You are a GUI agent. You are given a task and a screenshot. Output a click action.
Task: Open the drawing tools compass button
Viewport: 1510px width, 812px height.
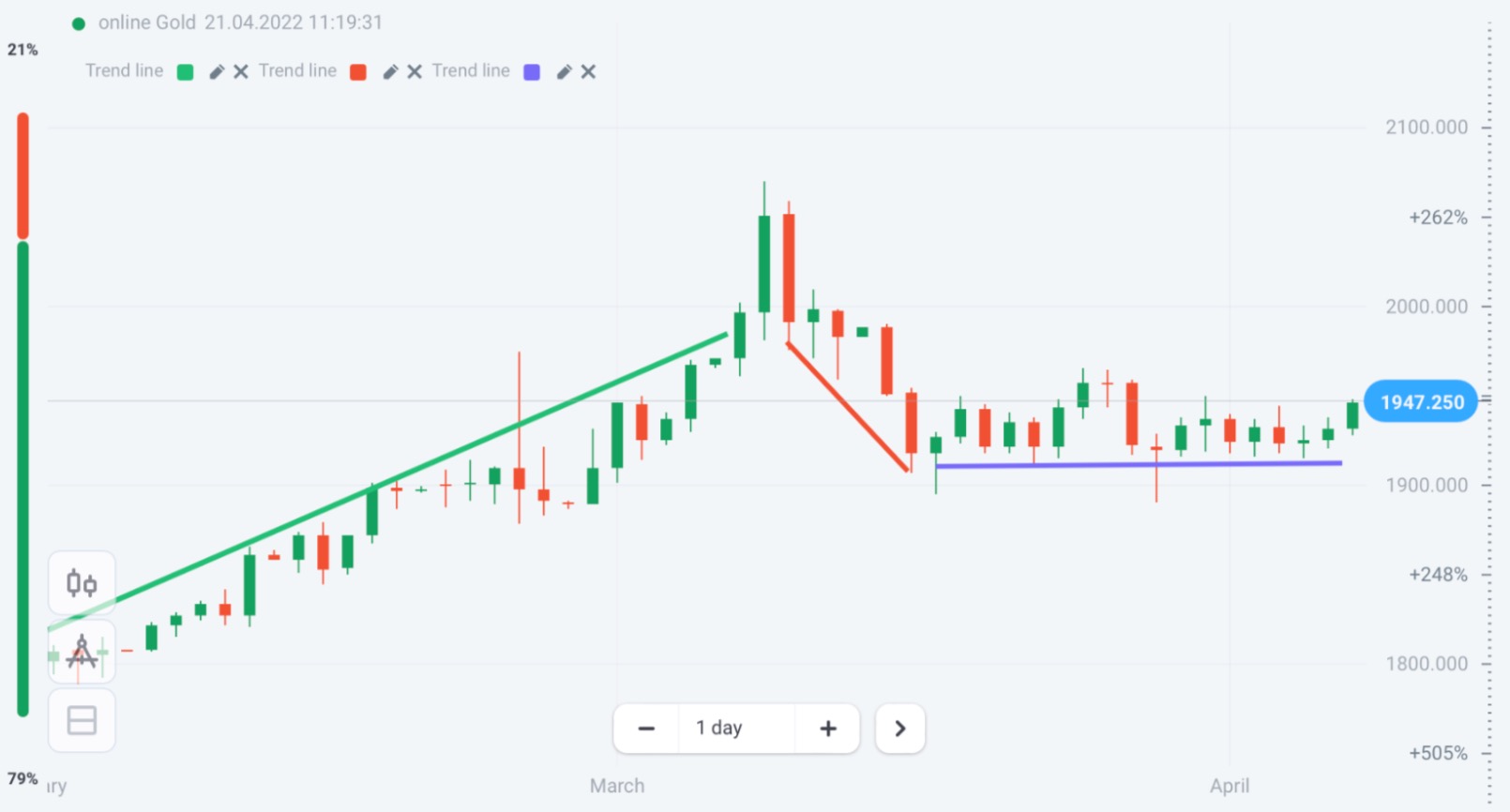pyautogui.click(x=82, y=652)
